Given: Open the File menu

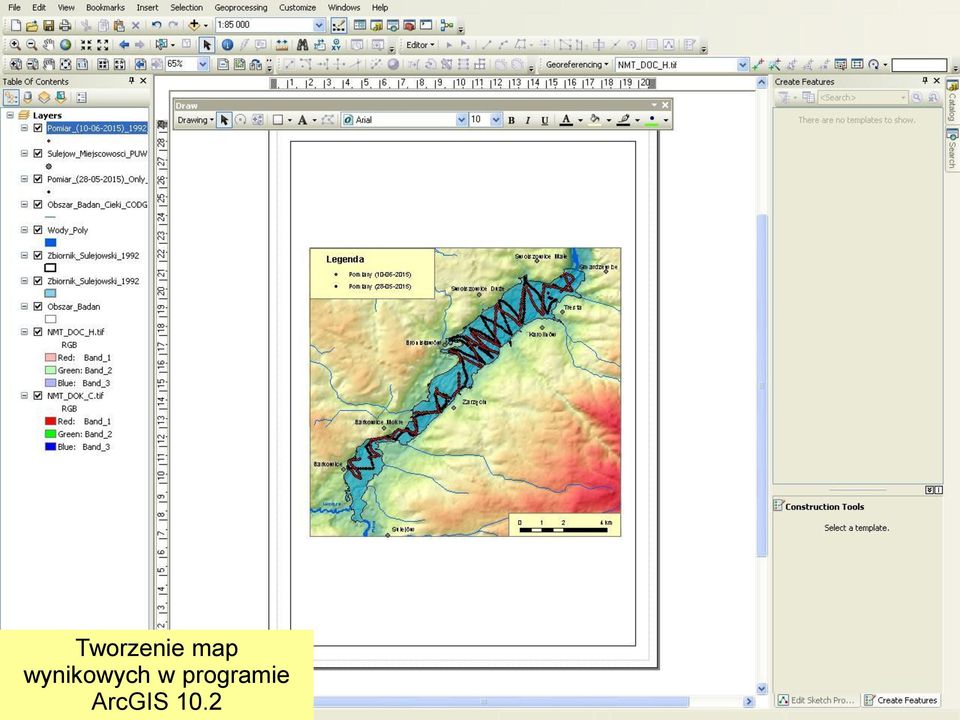Looking at the screenshot, I should [13, 7].
